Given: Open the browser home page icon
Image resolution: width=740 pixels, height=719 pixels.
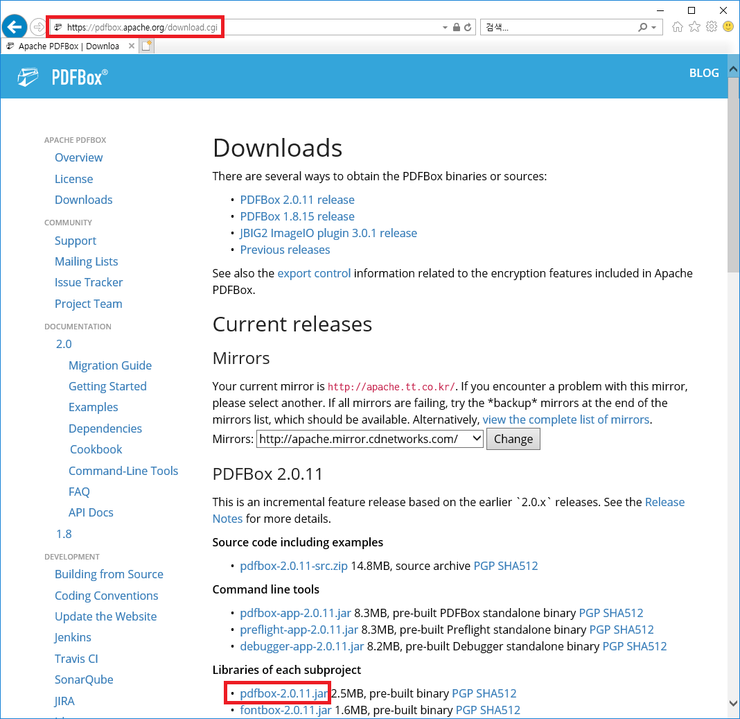Looking at the screenshot, I should point(677,27).
